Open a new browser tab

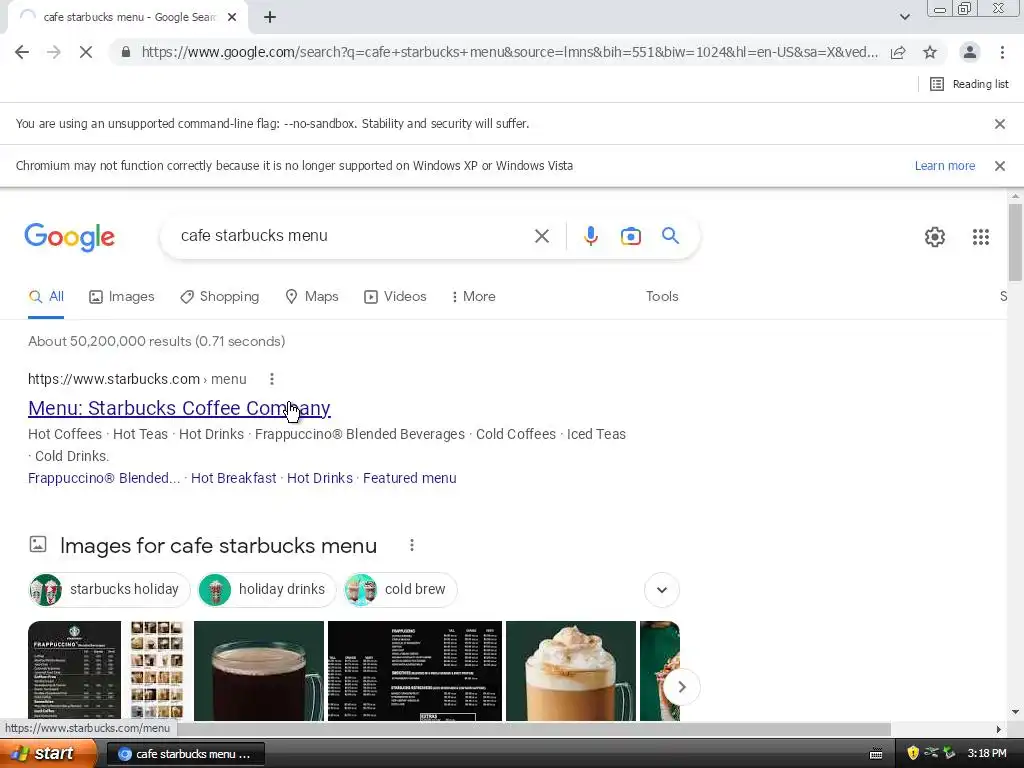(x=270, y=18)
